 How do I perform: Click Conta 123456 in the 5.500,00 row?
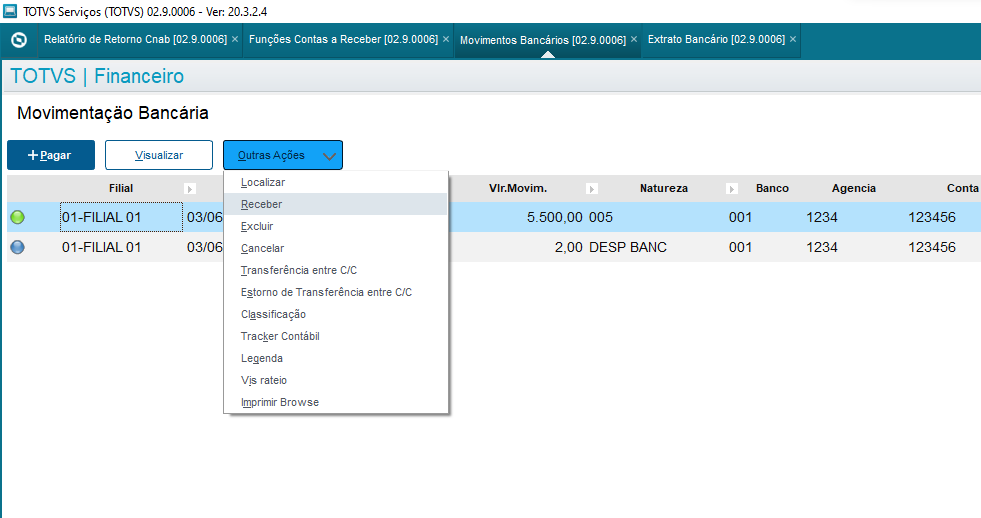[932, 217]
